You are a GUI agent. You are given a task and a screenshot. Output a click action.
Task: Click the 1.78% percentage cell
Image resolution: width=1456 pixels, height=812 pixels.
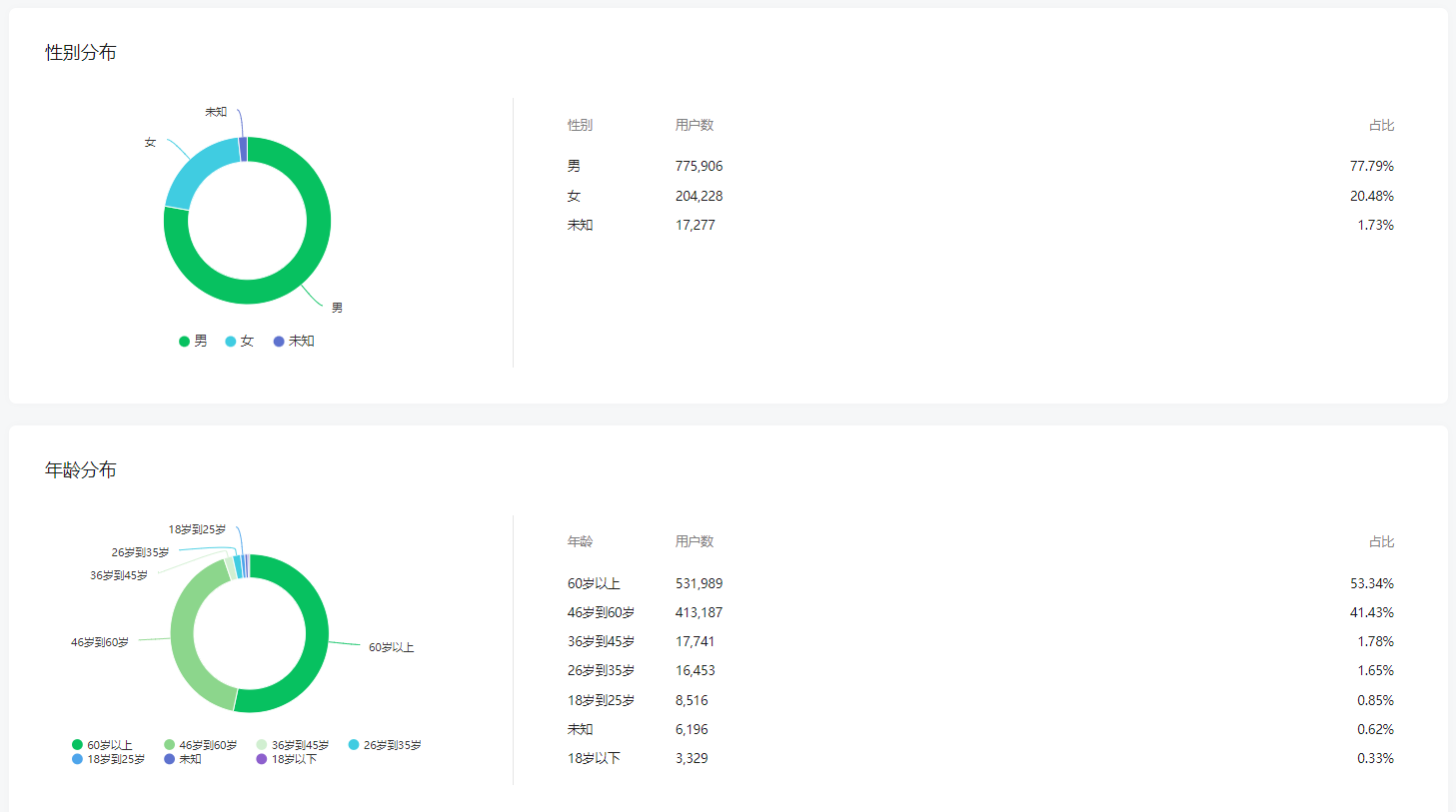pyautogui.click(x=1375, y=641)
